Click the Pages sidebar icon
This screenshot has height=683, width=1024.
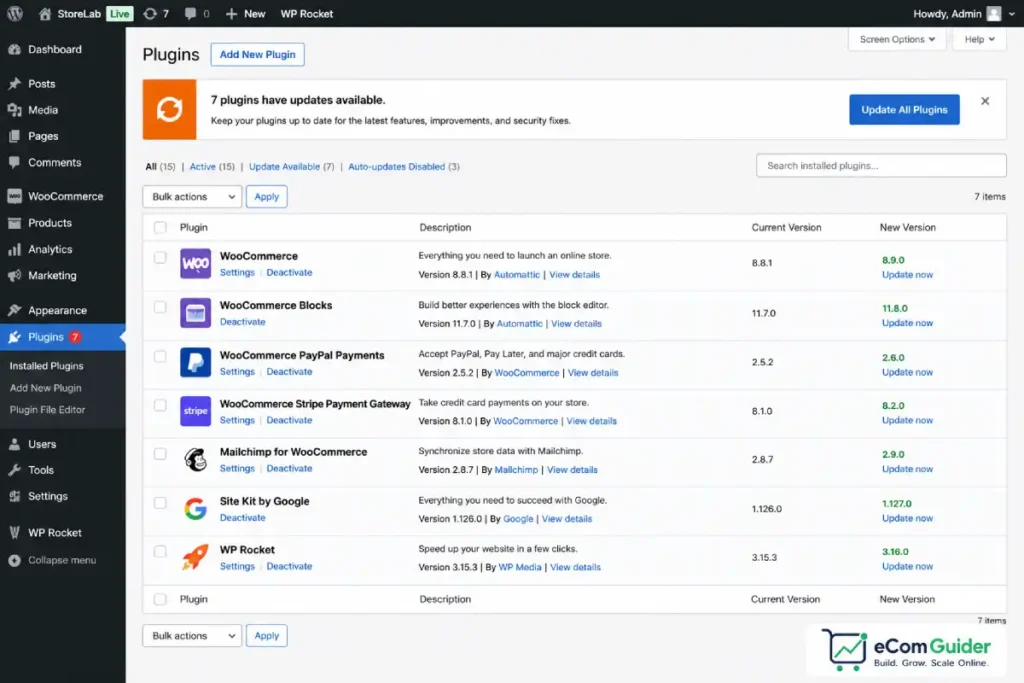[x=14, y=136]
